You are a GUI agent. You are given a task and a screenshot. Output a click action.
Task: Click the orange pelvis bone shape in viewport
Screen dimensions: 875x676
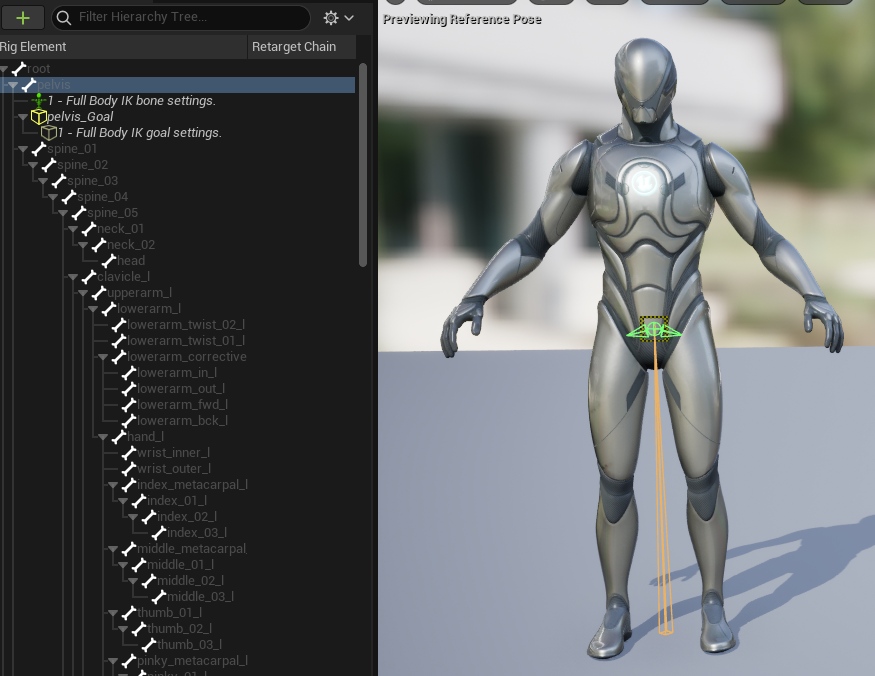coord(661,486)
